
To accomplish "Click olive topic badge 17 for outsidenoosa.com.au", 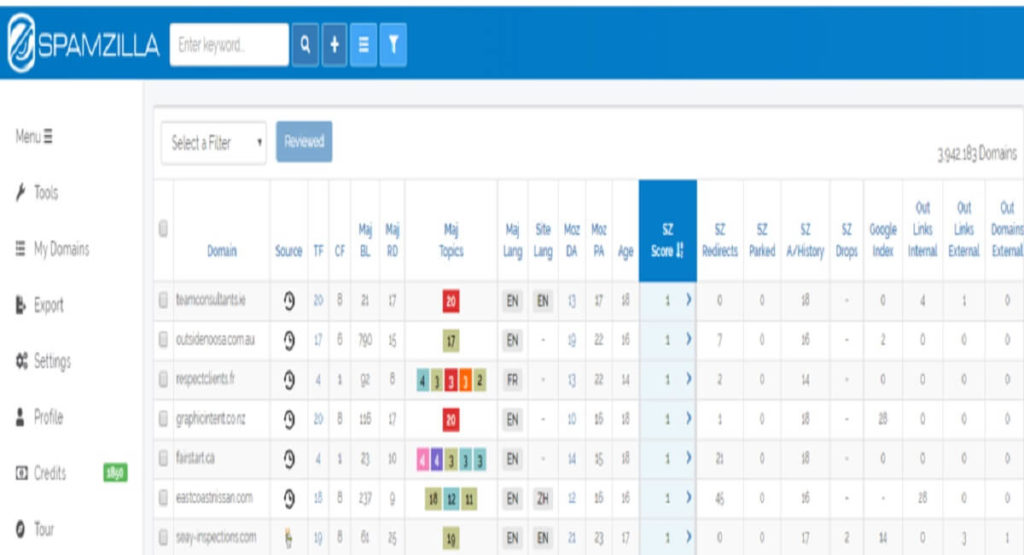I will (x=451, y=340).
